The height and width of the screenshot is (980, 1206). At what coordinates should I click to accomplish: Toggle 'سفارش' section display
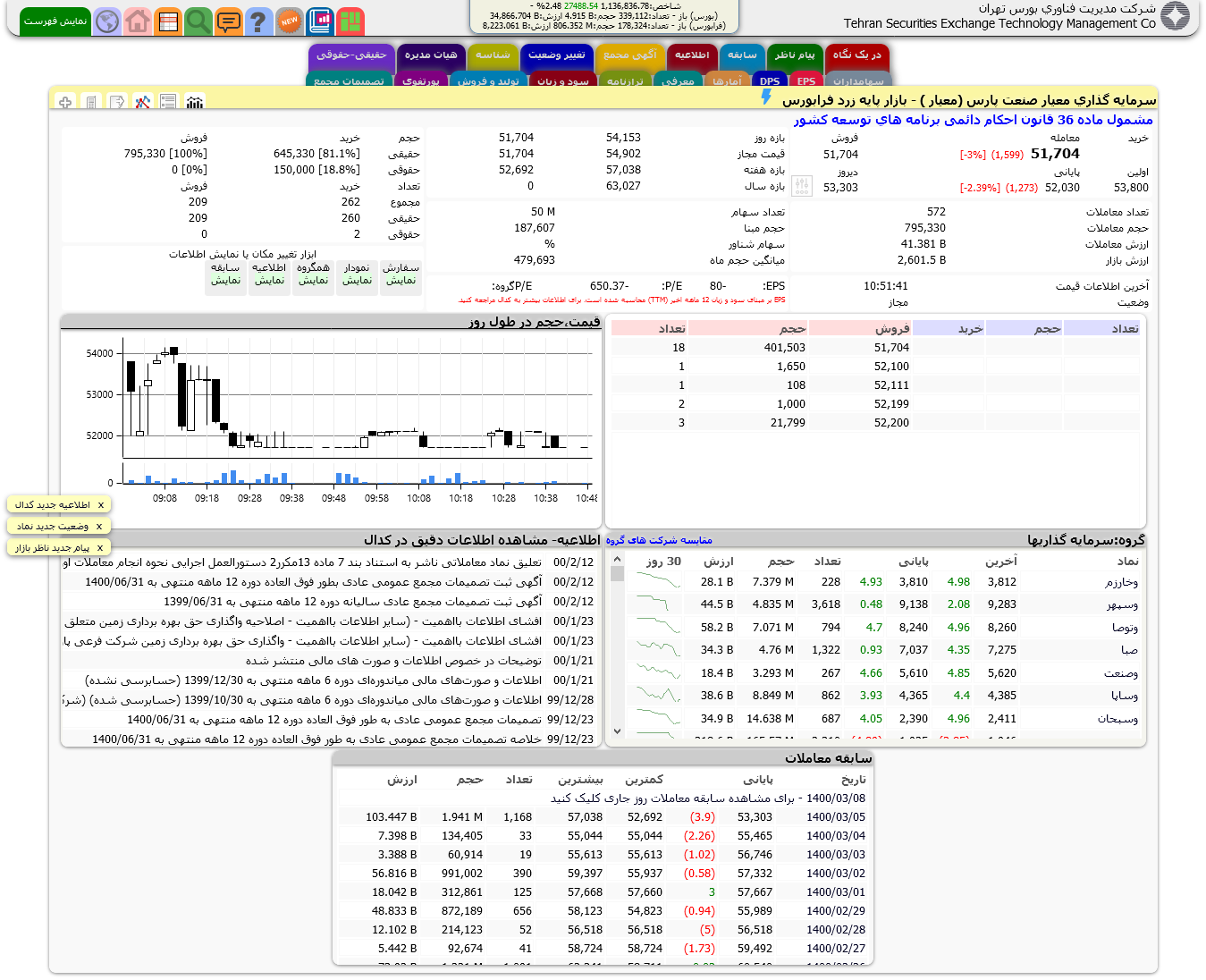click(x=401, y=280)
